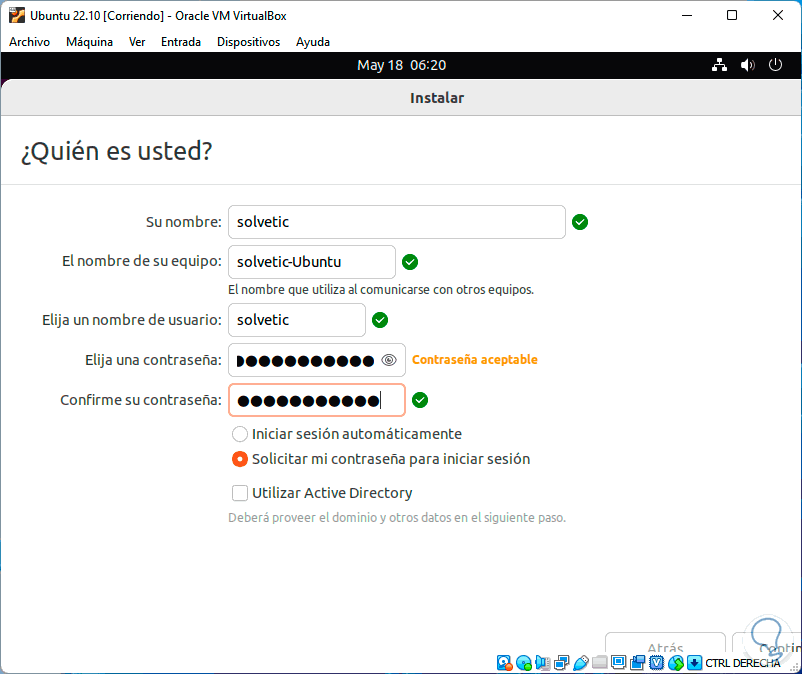Open the mouse integration status icon
Viewport: 802px width, 674px height.
[x=676, y=663]
